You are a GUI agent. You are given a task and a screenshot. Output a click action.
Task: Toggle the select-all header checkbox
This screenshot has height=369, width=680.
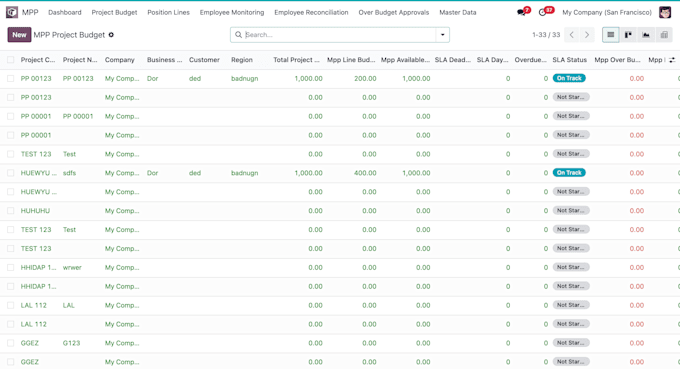pyautogui.click(x=10, y=60)
